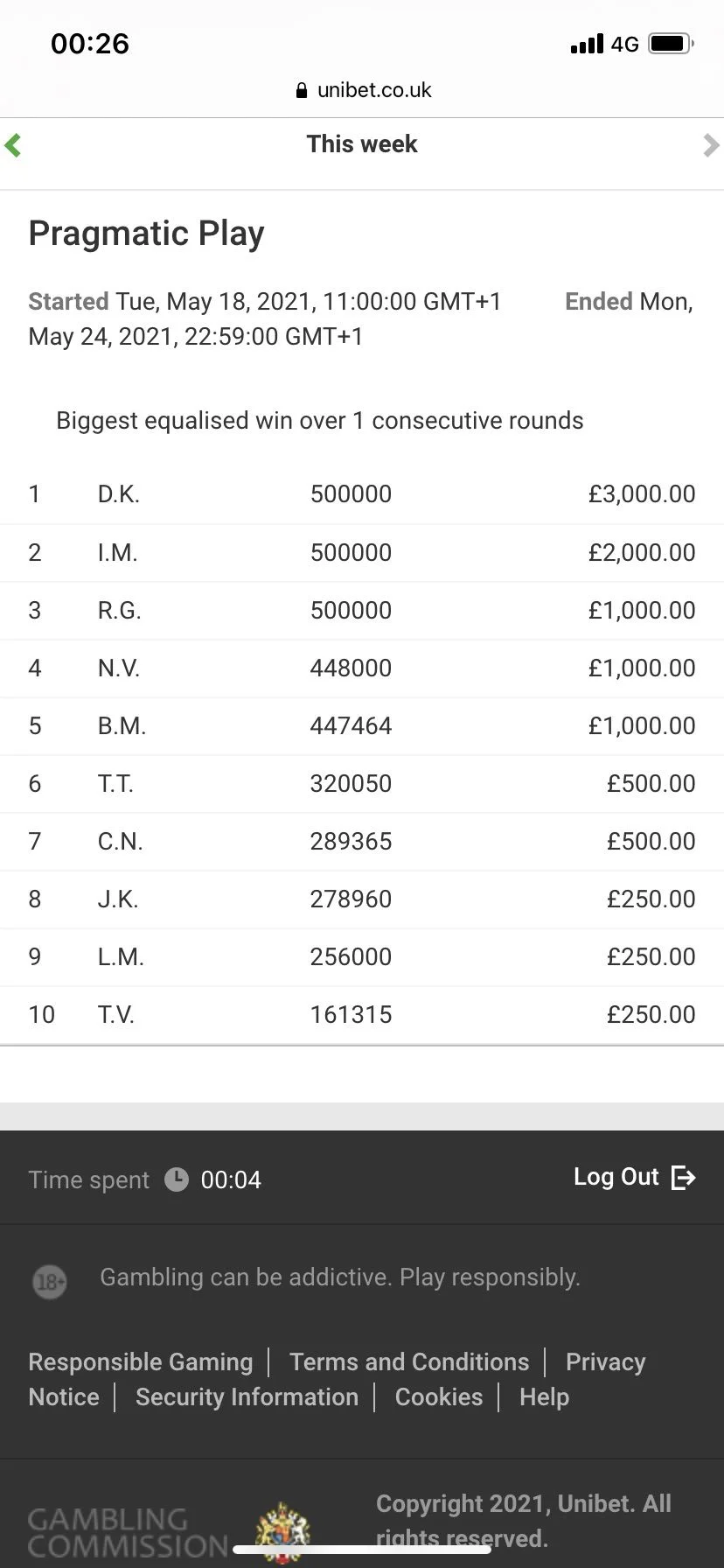Tap the padlock icon beside unibet.co.uk
The width and height of the screenshot is (724, 1568).
click(302, 90)
